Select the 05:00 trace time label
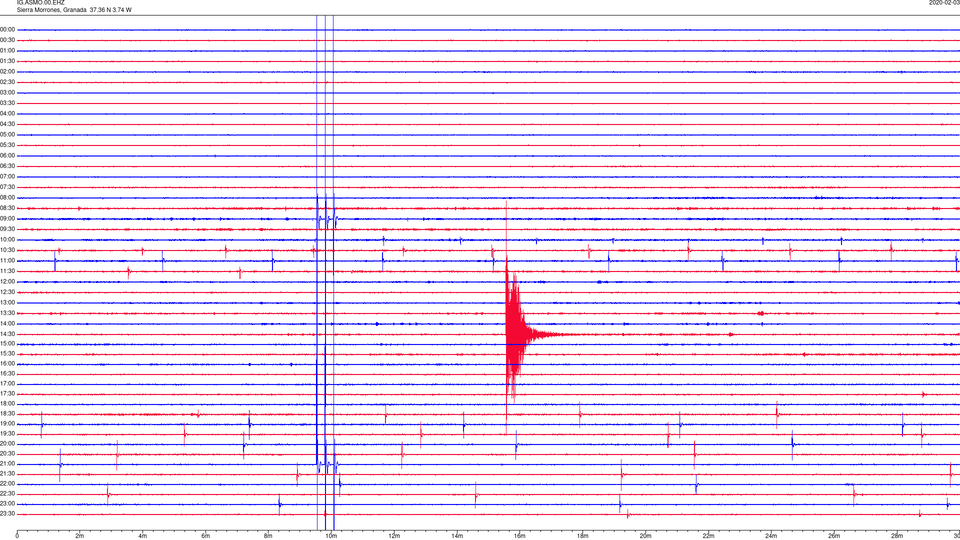960x540 pixels. 7,134
